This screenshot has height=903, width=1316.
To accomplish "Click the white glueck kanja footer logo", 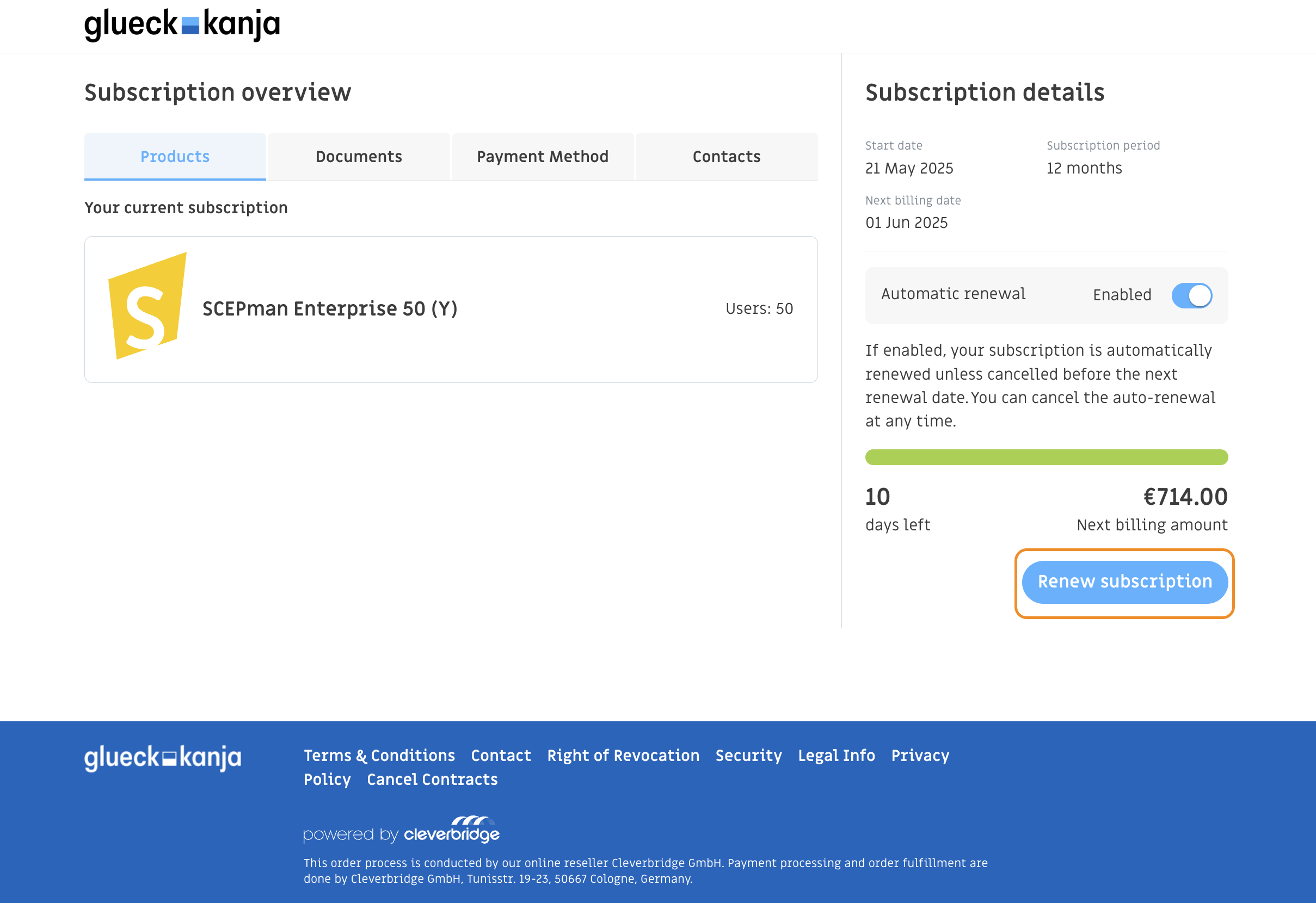I will 163,758.
